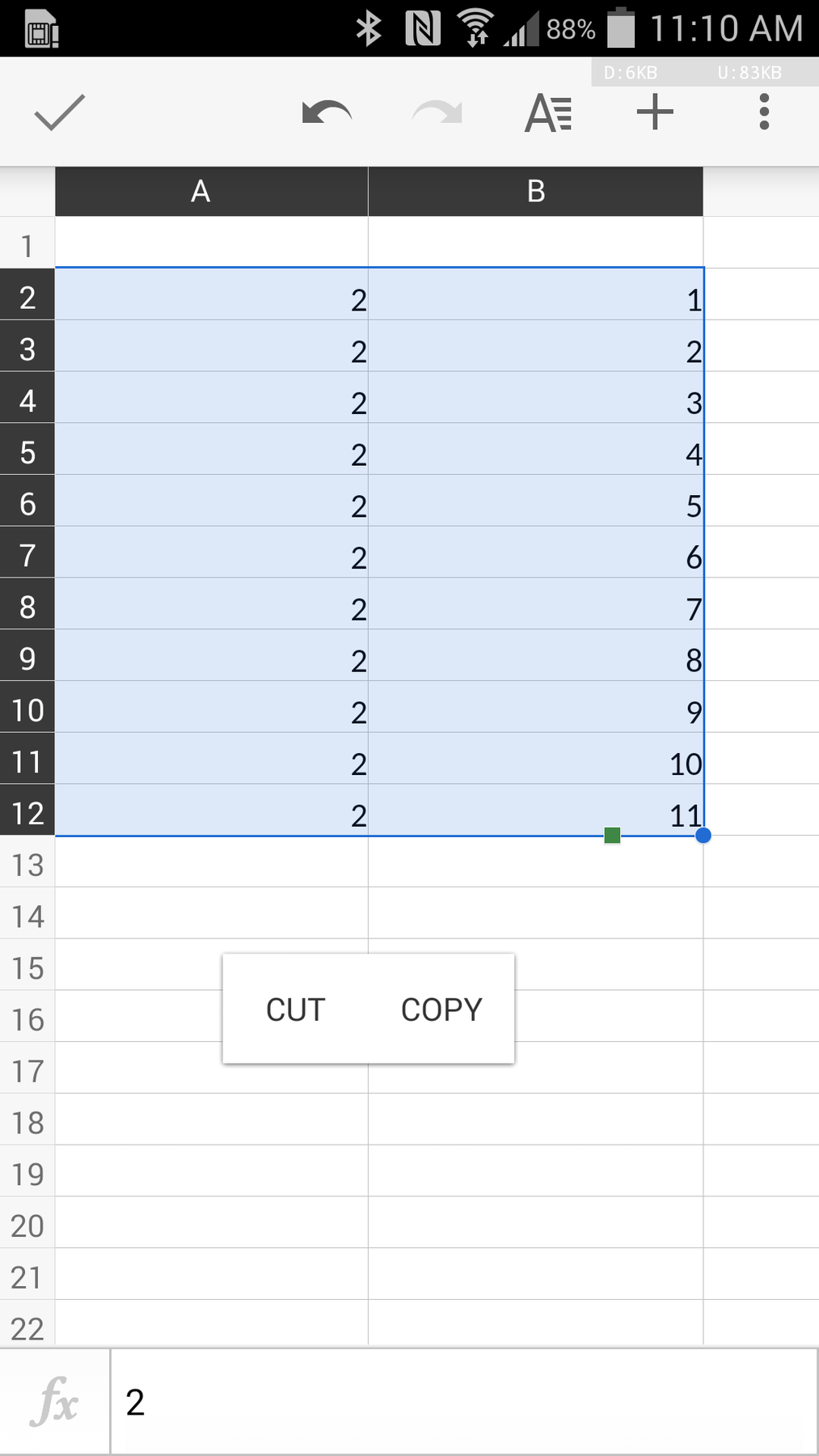
Task: Select column B header
Action: [535, 192]
